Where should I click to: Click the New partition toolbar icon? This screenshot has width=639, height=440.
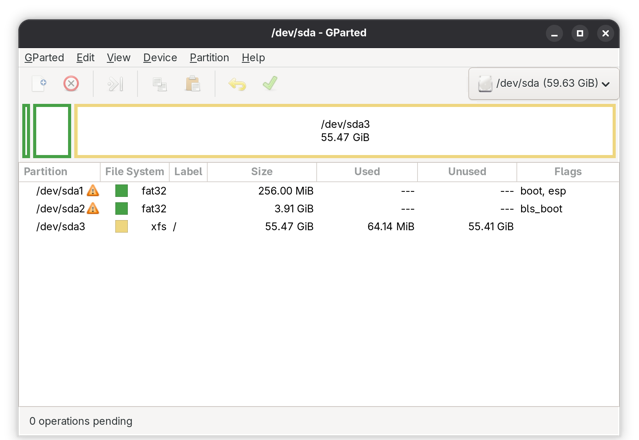[40, 84]
